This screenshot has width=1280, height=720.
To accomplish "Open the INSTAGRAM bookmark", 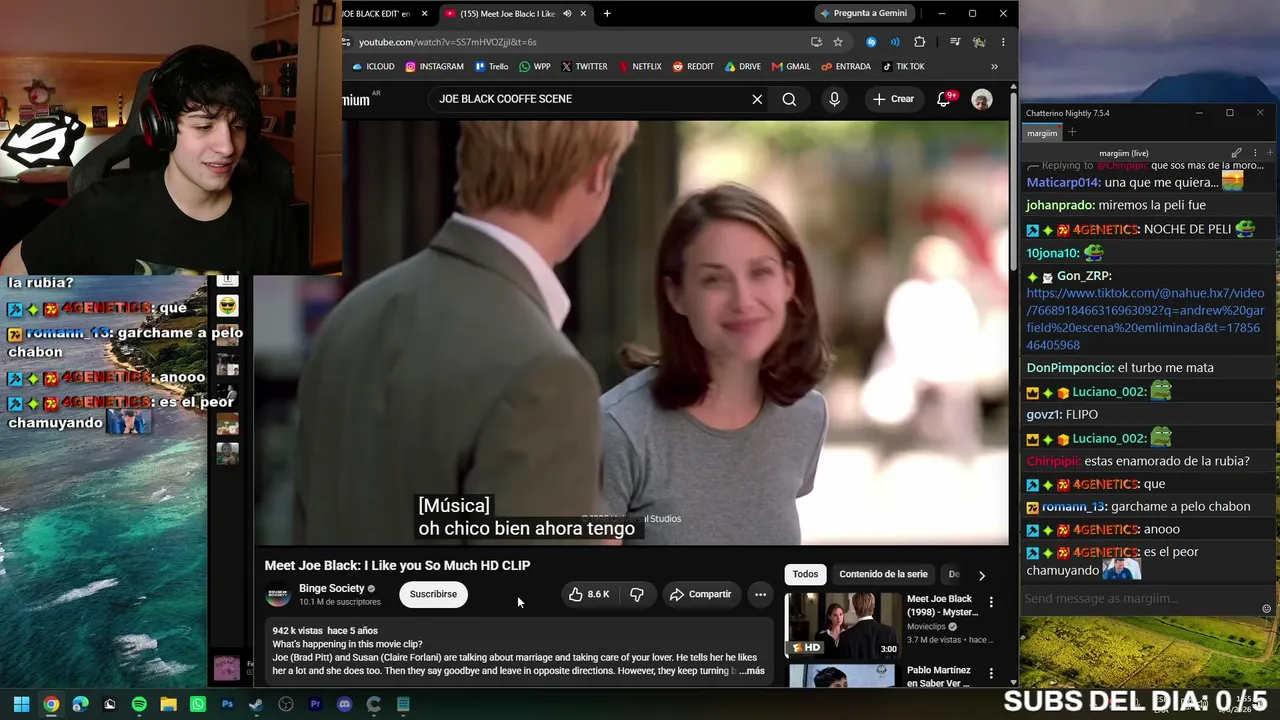I will [434, 67].
